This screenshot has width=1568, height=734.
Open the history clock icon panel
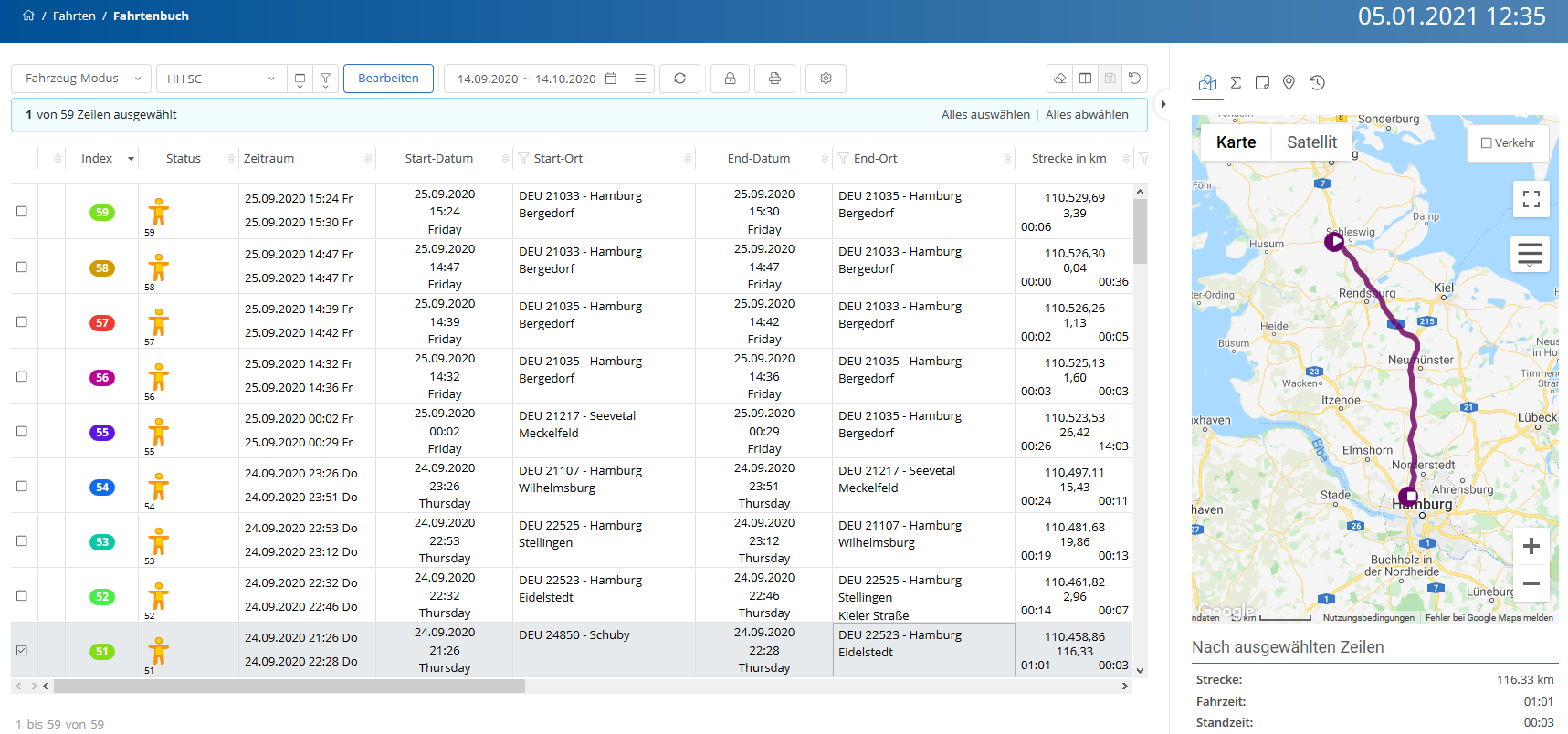[1317, 83]
